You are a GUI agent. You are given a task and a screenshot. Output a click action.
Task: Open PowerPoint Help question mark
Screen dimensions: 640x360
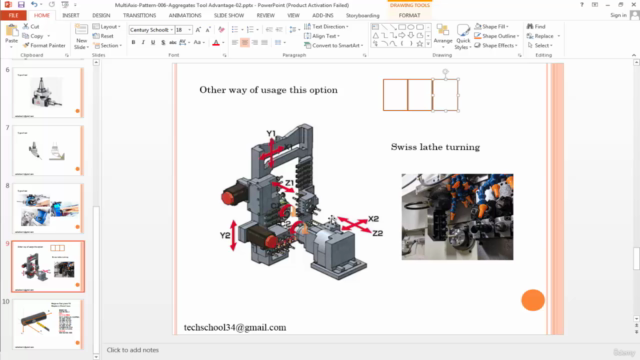(581, 4)
